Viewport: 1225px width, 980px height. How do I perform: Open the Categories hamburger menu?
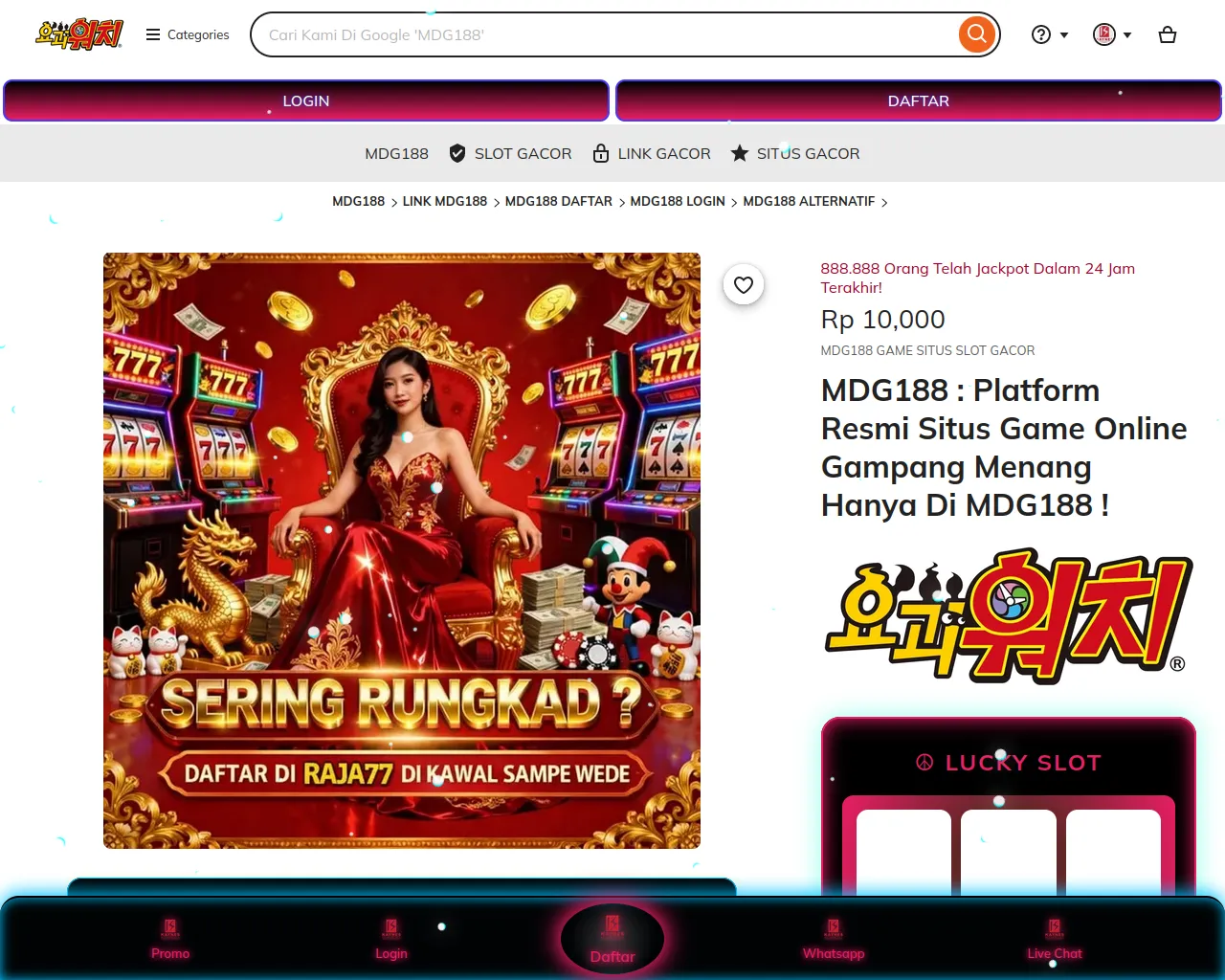coord(188,34)
